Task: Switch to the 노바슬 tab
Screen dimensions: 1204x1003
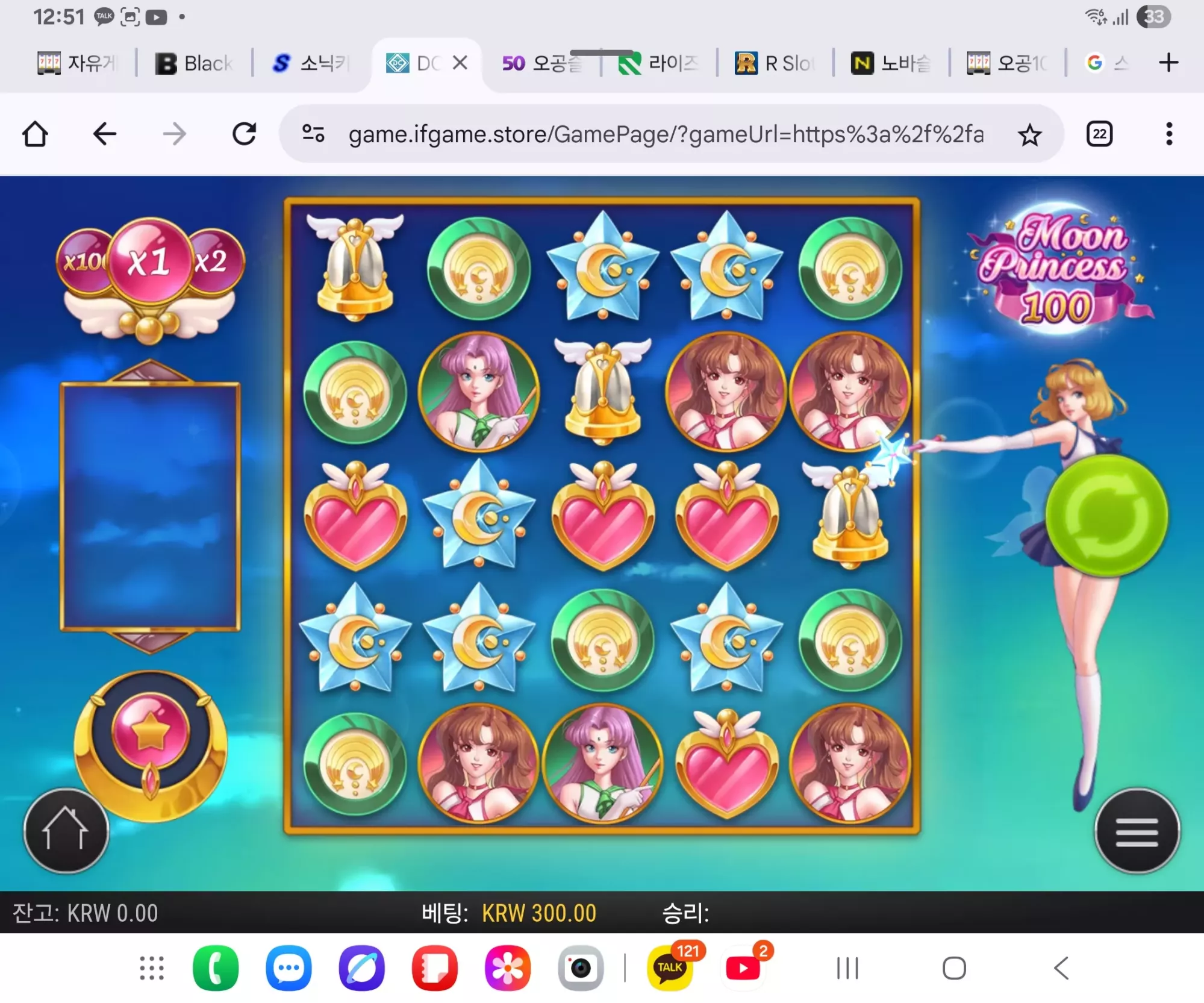Action: click(x=891, y=63)
